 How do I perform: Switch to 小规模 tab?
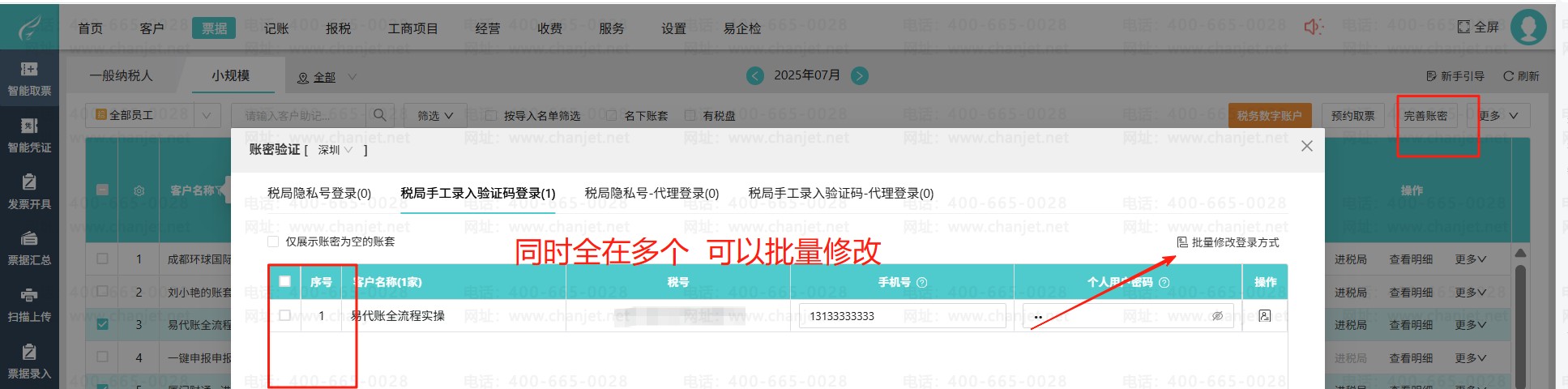pyautogui.click(x=231, y=75)
